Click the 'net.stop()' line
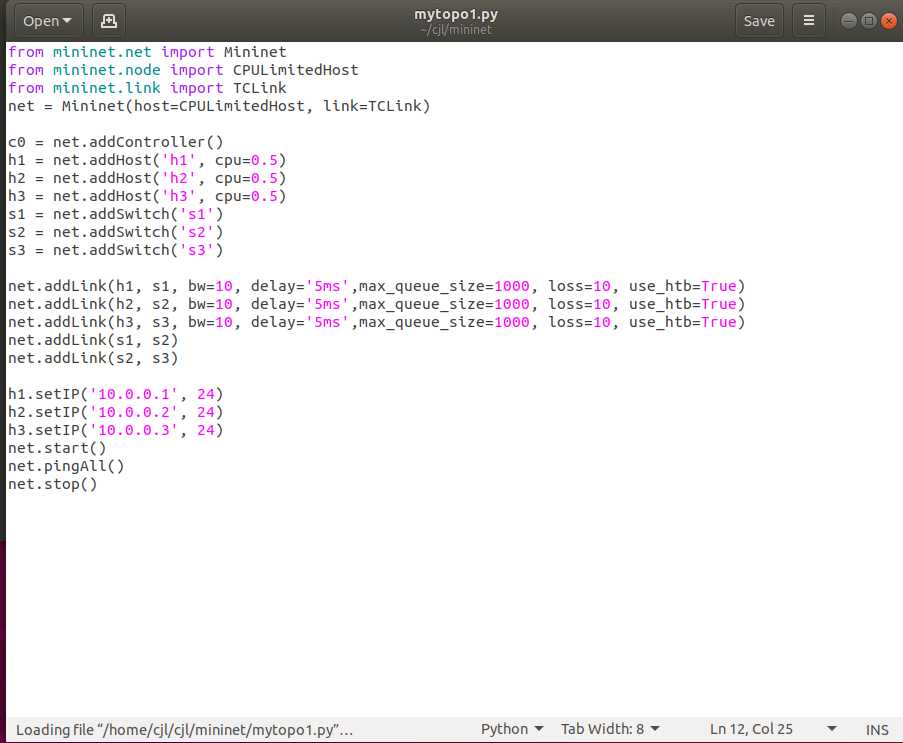903x743 pixels. (x=52, y=484)
